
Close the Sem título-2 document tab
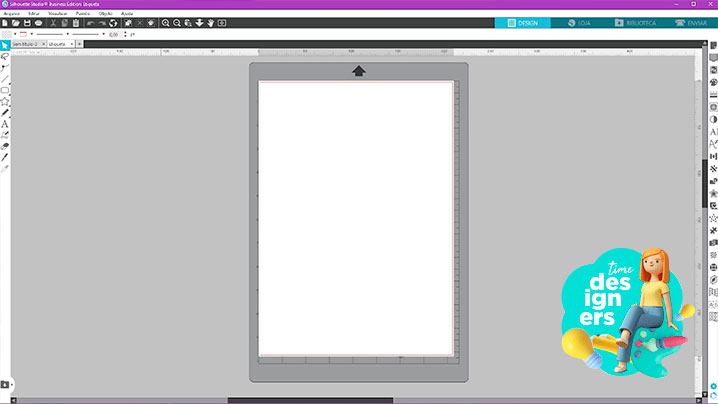click(x=44, y=44)
